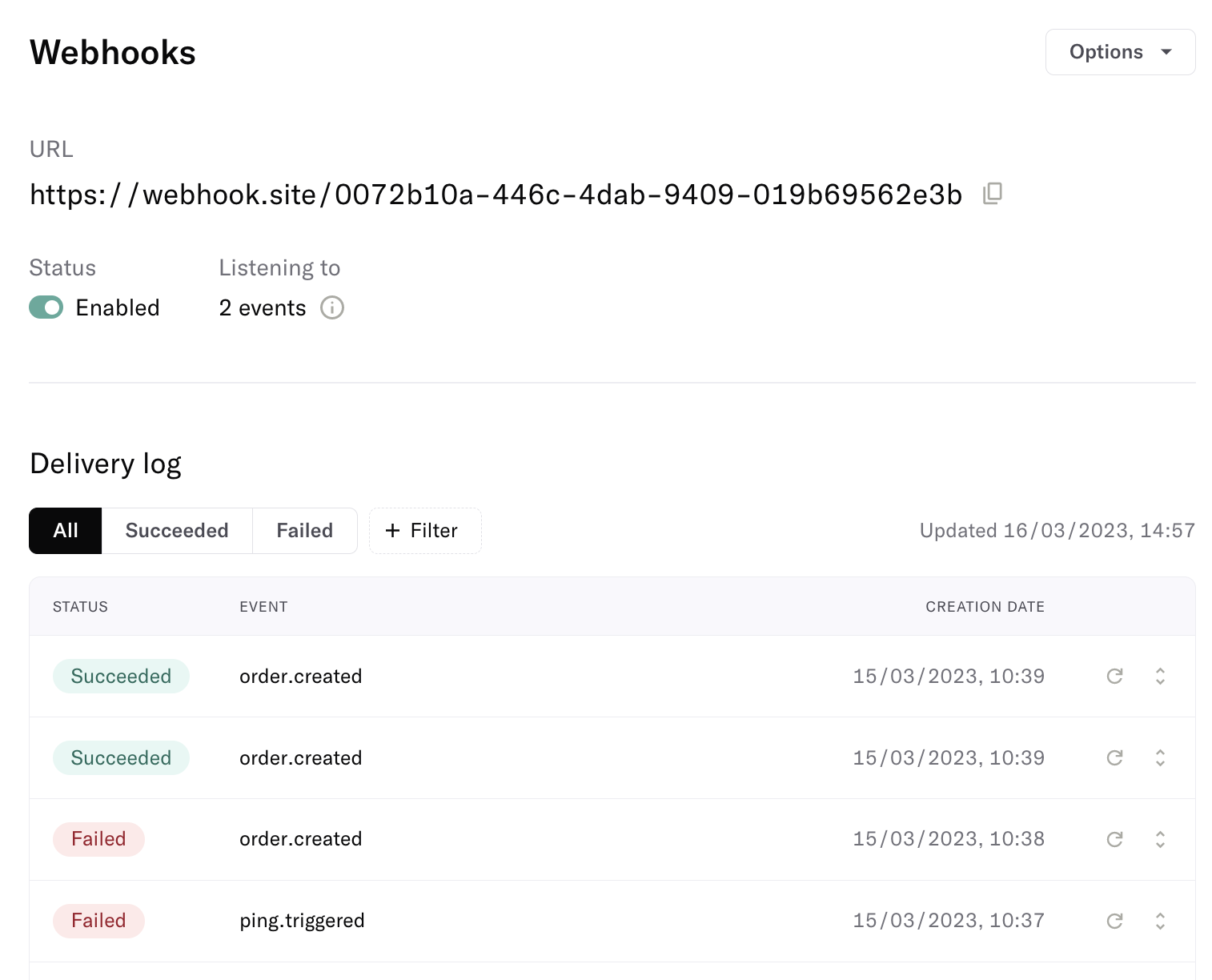This screenshot has height=980, width=1212.
Task: Select the All delivery log tab
Action: pos(66,531)
